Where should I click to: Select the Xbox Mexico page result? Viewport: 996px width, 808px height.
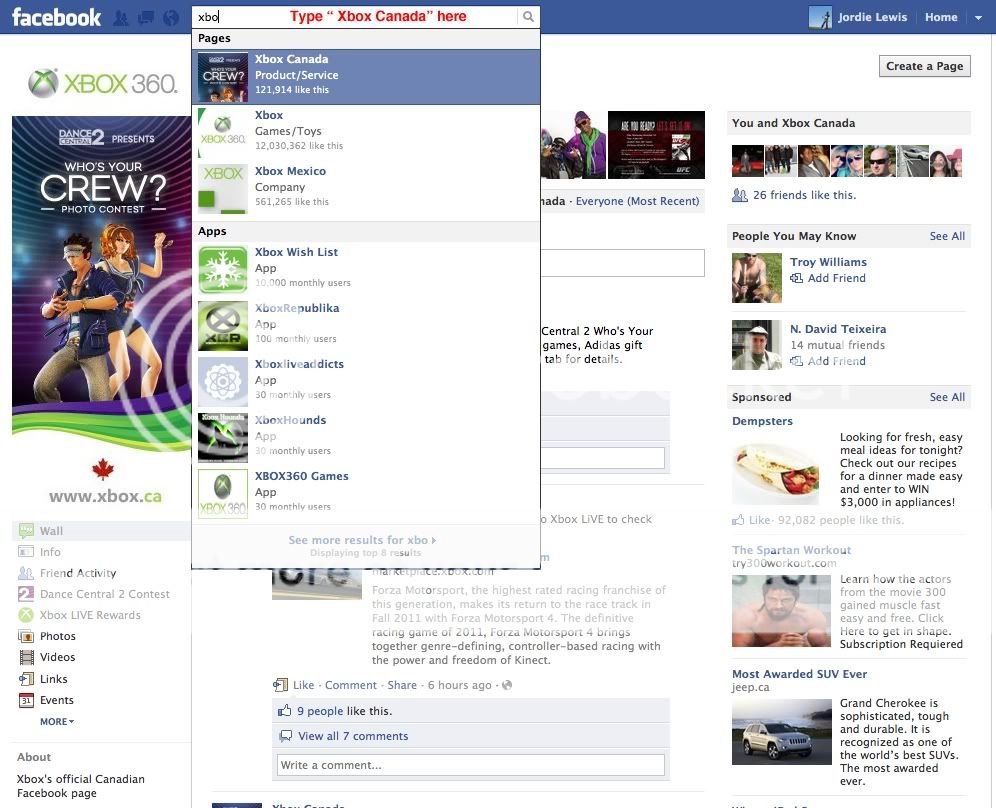coord(366,187)
